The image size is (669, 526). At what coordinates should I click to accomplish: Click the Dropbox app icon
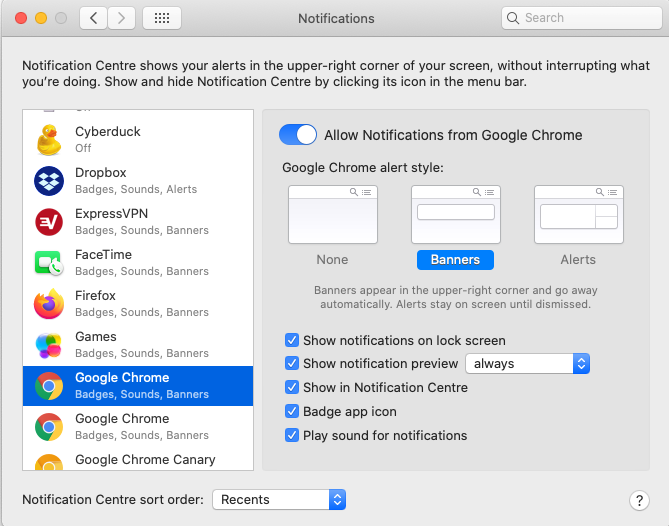49,181
